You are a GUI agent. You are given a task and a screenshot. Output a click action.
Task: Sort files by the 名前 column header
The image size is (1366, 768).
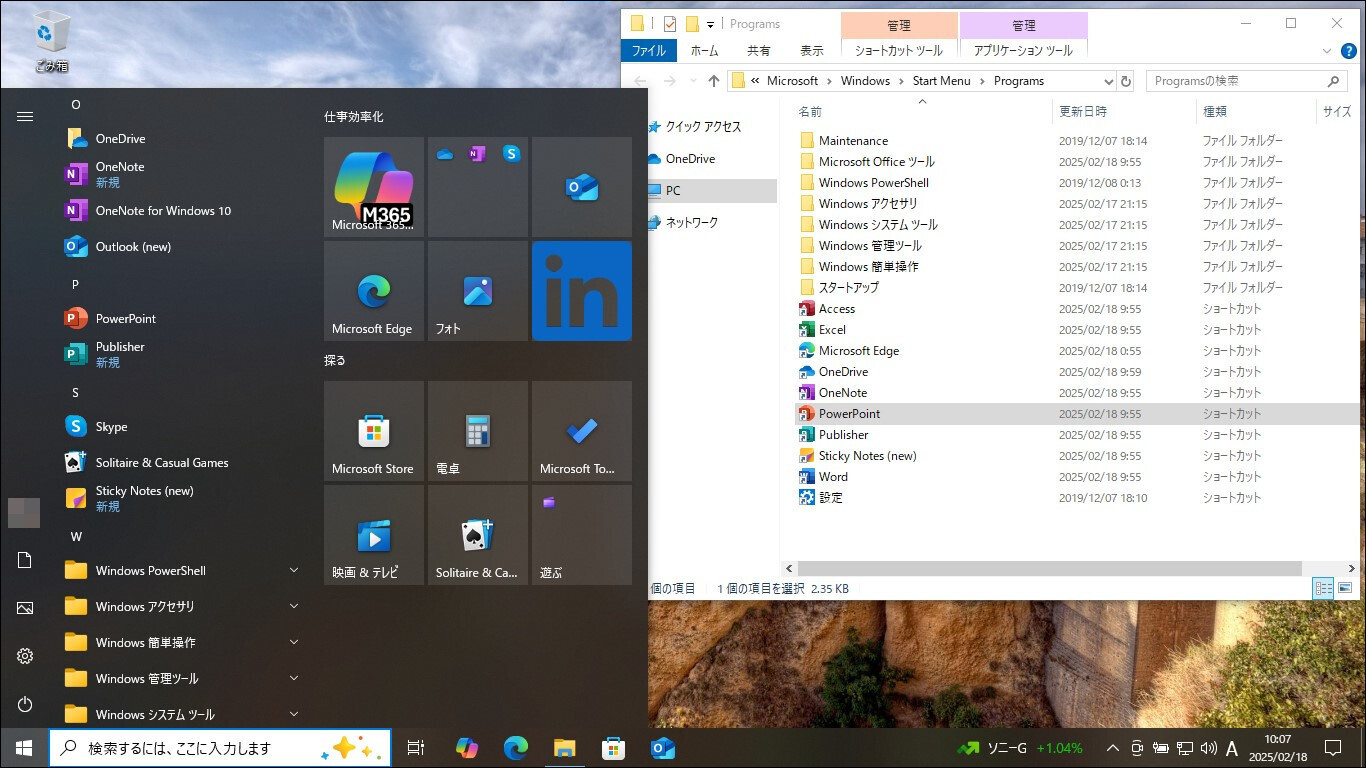point(810,111)
